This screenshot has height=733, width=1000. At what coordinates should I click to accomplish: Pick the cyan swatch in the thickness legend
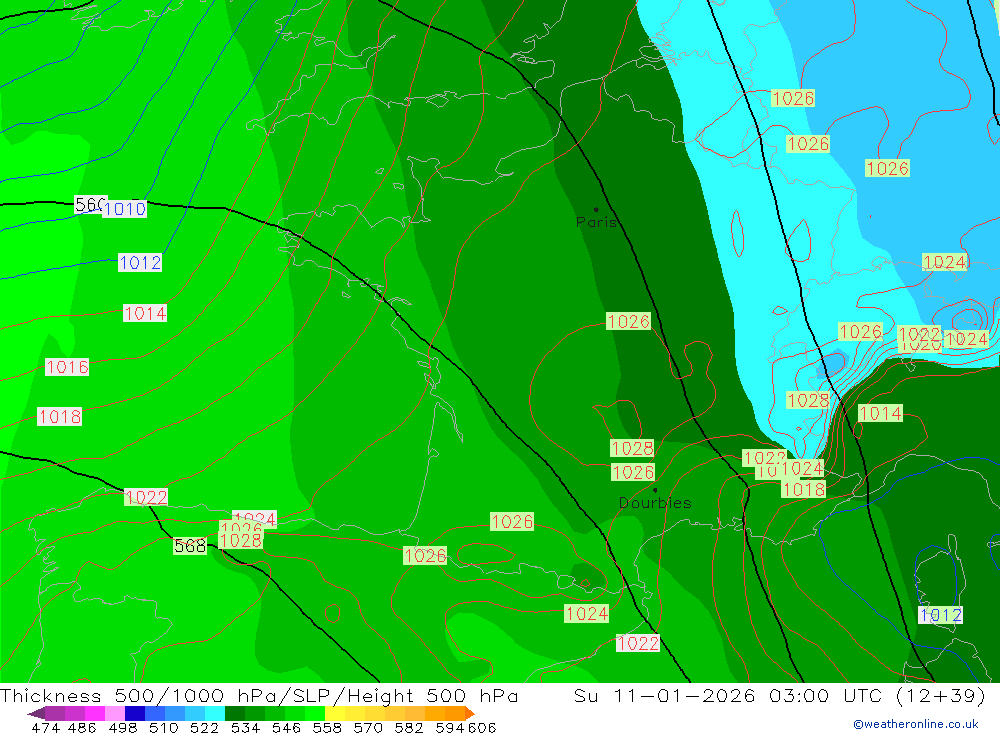pyautogui.click(x=215, y=713)
